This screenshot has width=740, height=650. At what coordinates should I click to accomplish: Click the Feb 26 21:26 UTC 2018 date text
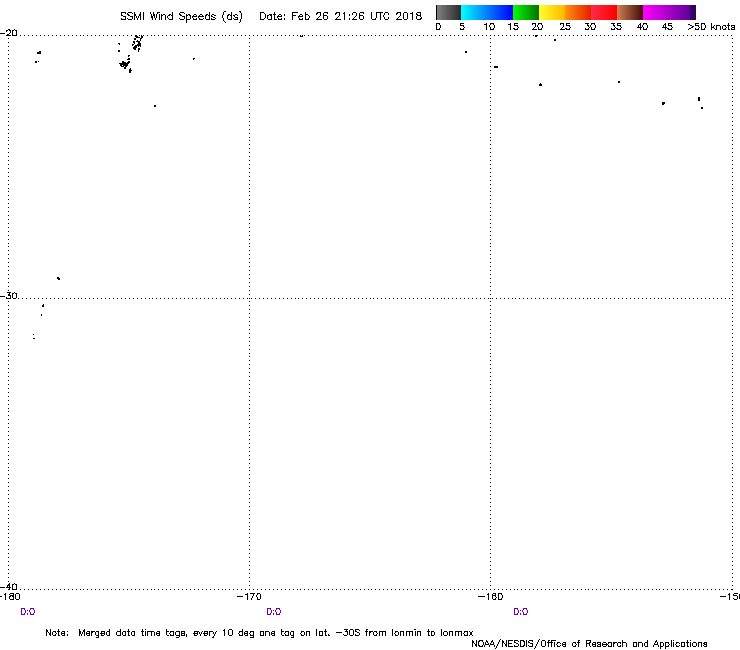[x=340, y=16]
